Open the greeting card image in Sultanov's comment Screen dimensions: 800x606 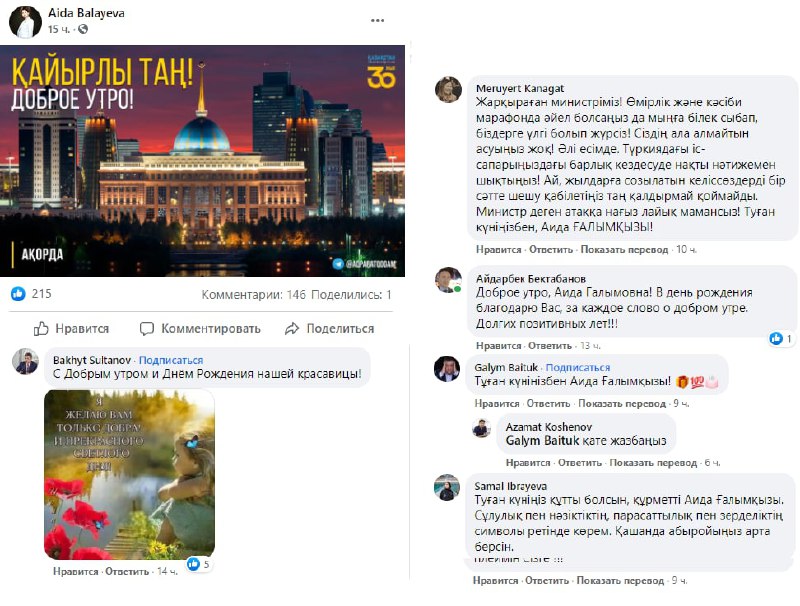pyautogui.click(x=129, y=474)
